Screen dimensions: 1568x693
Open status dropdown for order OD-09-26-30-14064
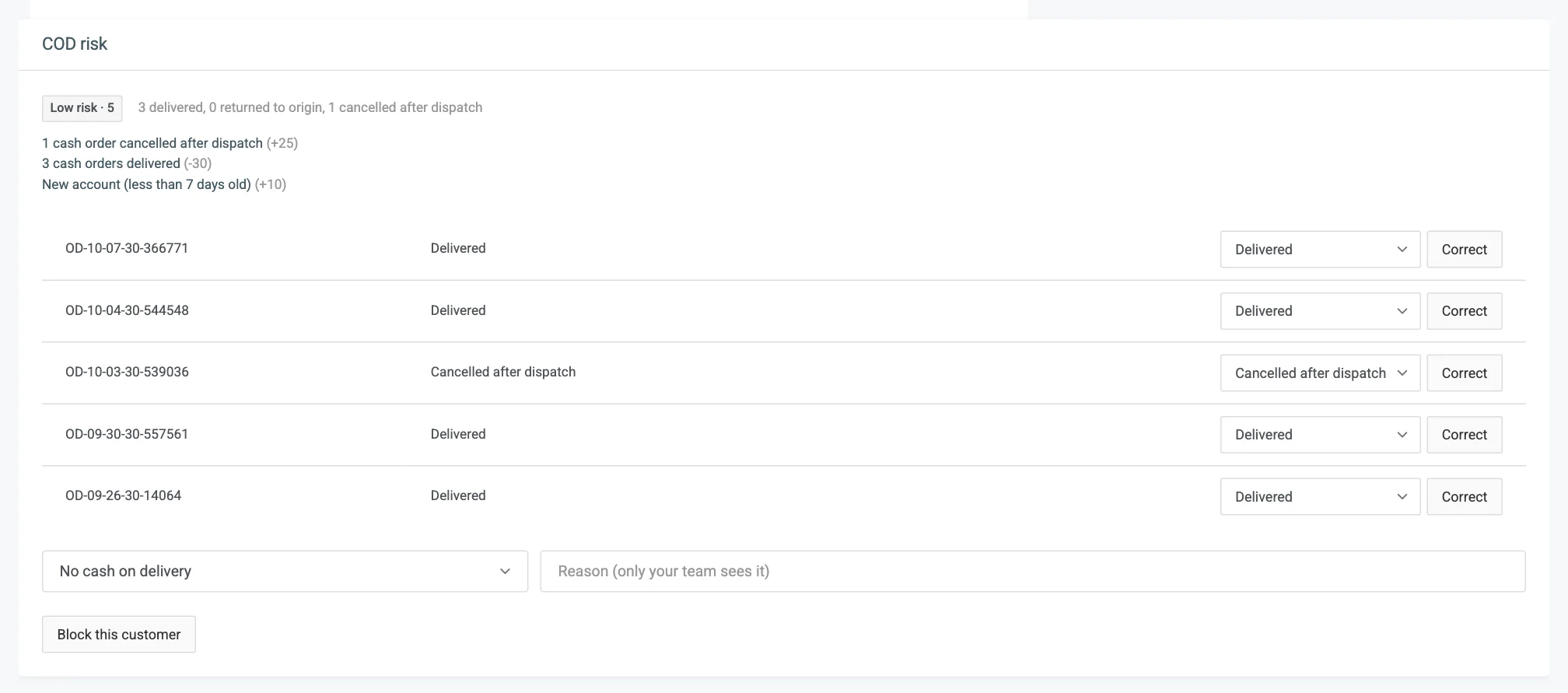(x=1320, y=497)
